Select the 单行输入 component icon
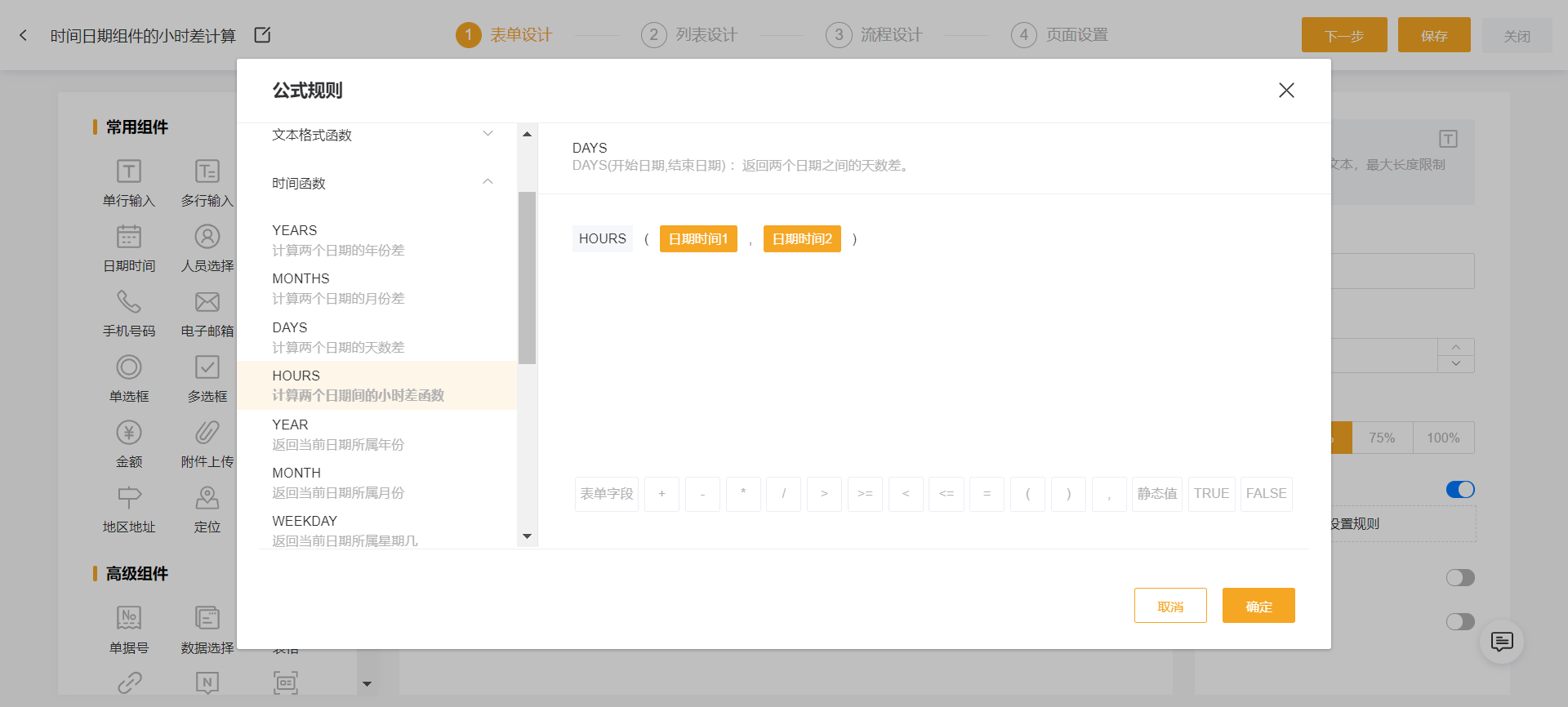The image size is (1568, 707). click(129, 171)
